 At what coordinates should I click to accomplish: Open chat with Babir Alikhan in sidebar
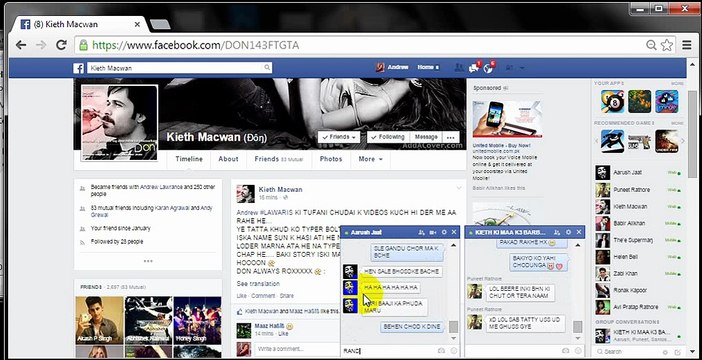coord(638,223)
